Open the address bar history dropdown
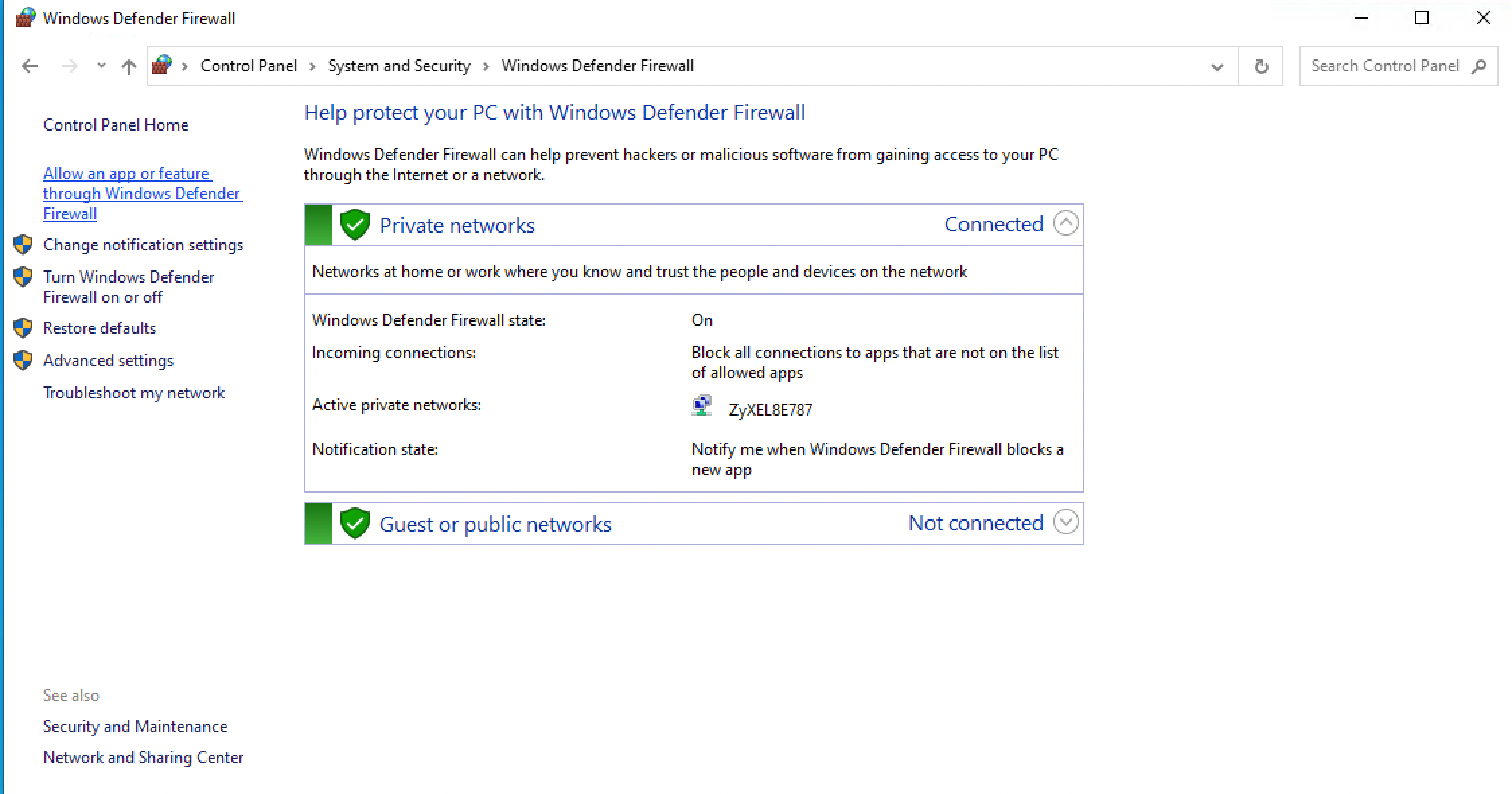1512x794 pixels. [x=1217, y=67]
